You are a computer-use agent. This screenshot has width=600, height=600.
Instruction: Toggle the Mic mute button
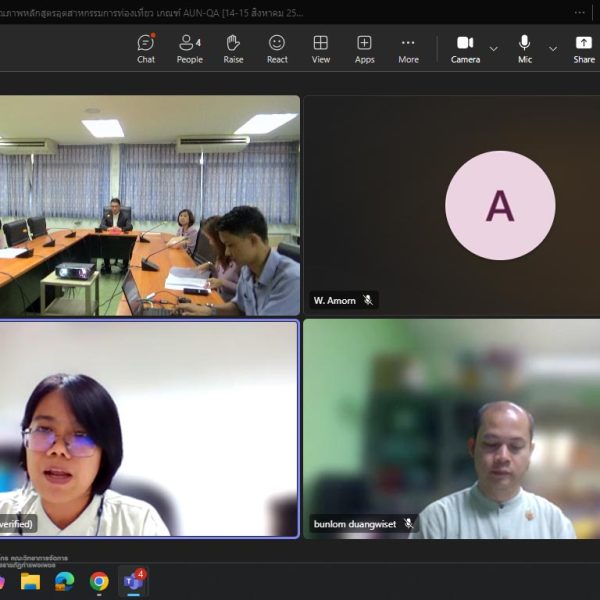click(x=524, y=48)
